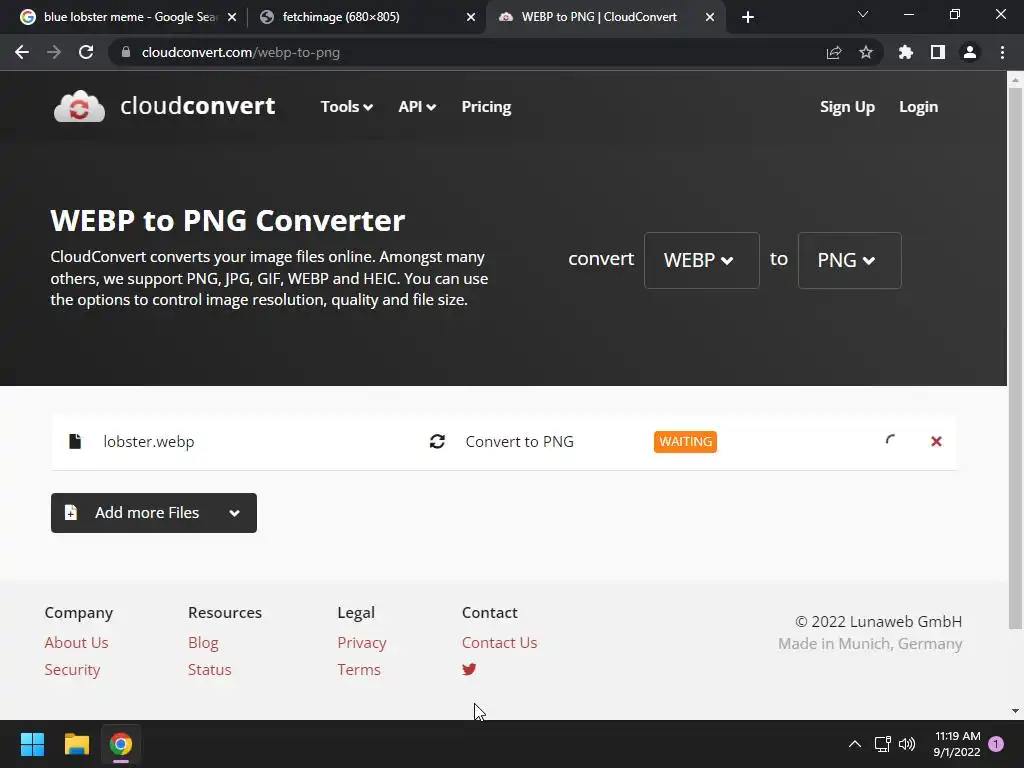The image size is (1024, 768).
Task: Remove lobster.webp with the red X
Action: click(936, 441)
